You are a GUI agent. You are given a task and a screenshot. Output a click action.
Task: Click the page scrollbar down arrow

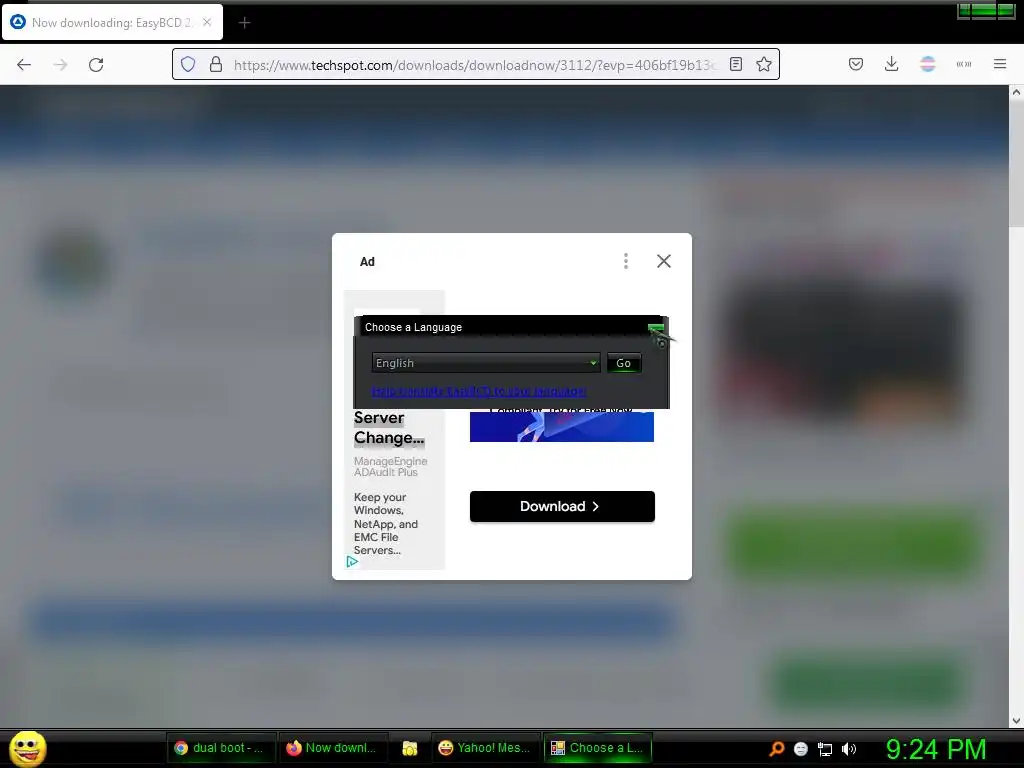[1016, 721]
